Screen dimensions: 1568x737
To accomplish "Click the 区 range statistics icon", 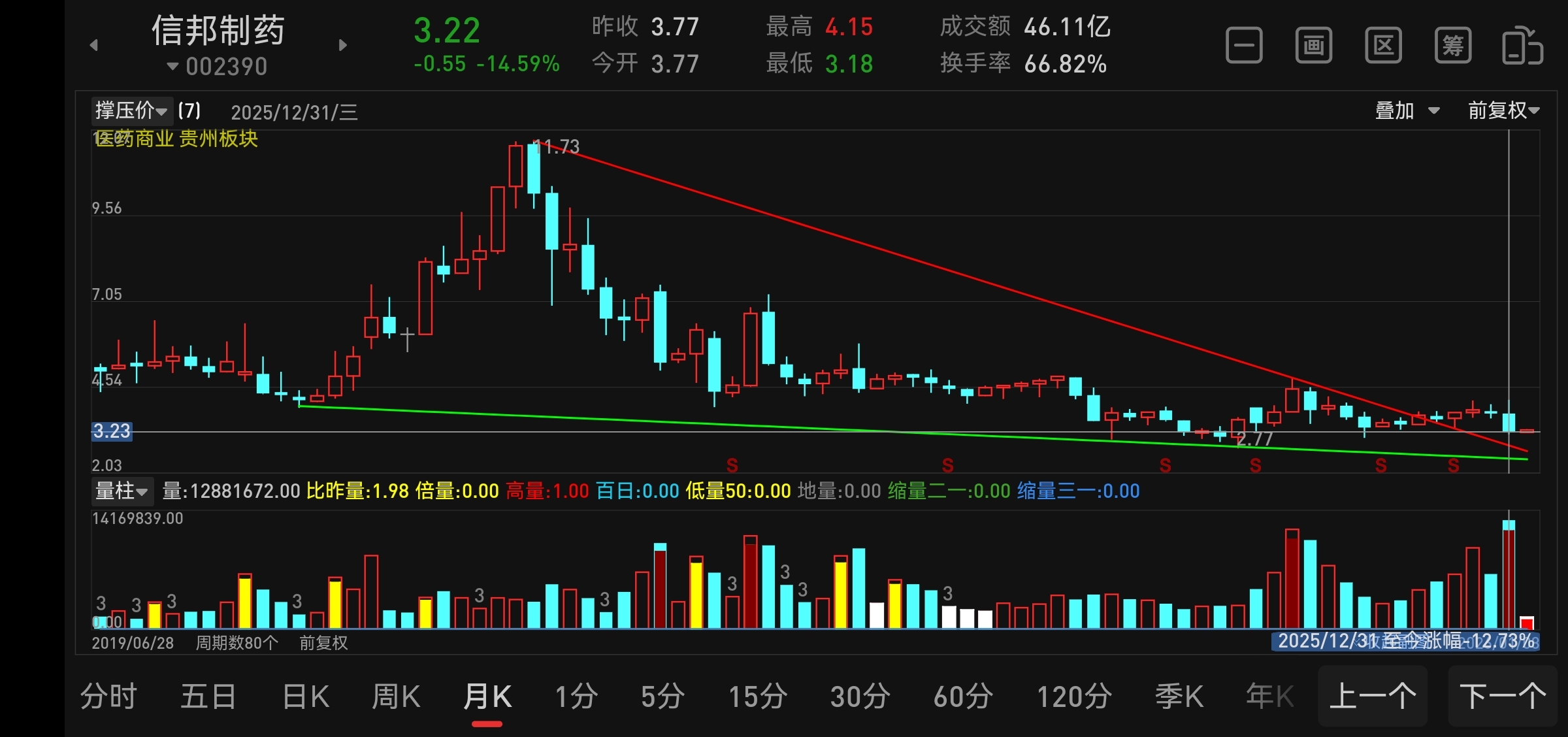I will tap(1383, 46).
